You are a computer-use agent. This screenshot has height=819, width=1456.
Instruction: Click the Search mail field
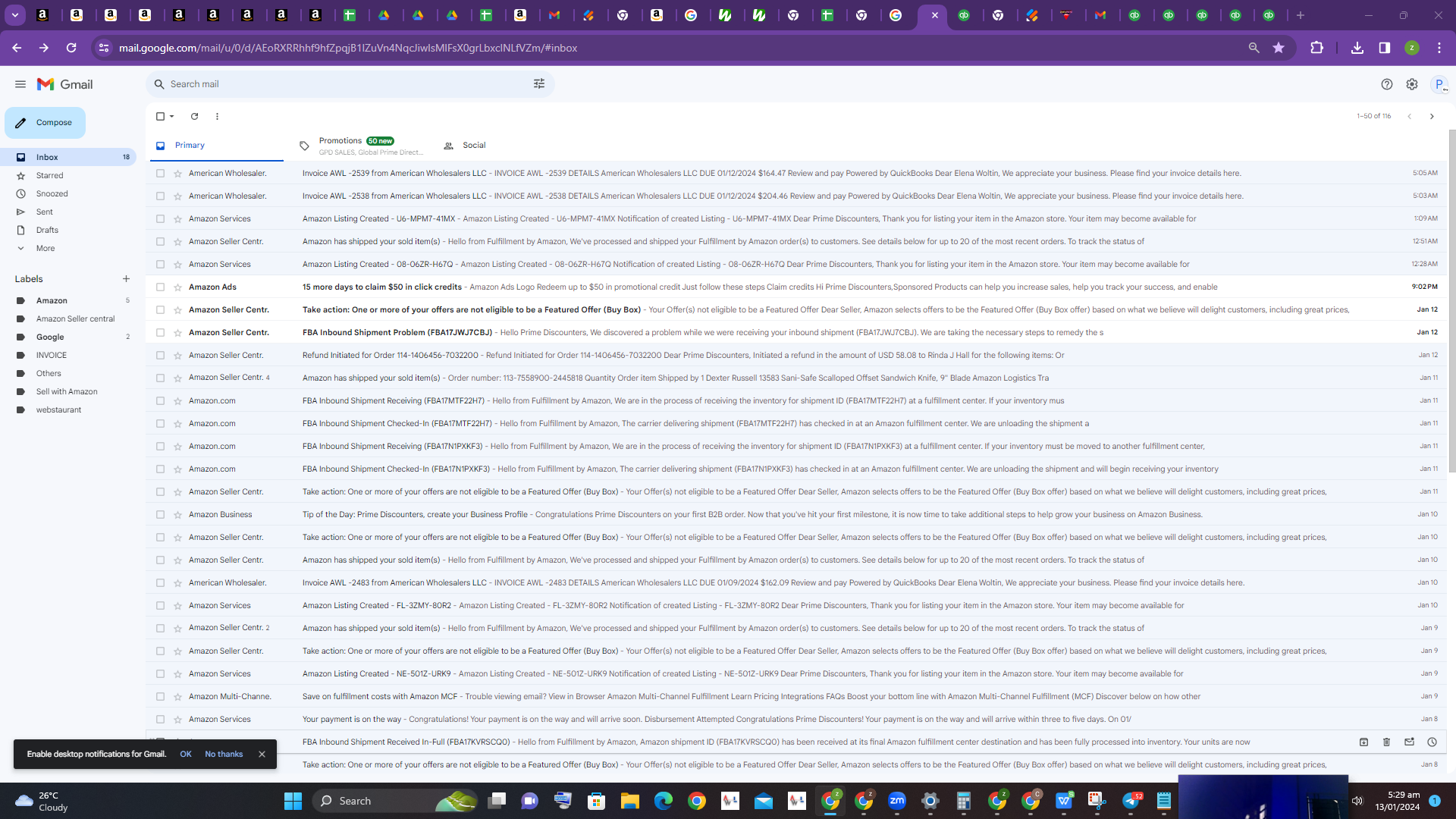click(349, 84)
